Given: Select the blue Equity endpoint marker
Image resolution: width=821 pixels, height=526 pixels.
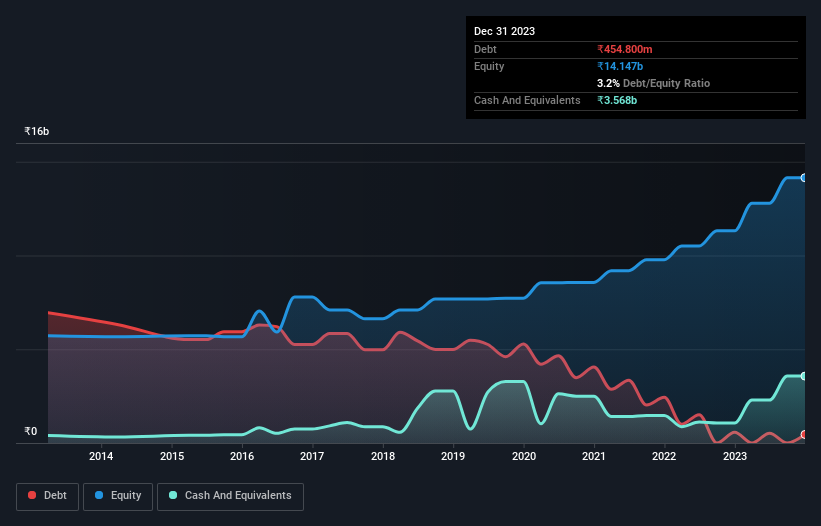Looking at the screenshot, I should tap(804, 178).
